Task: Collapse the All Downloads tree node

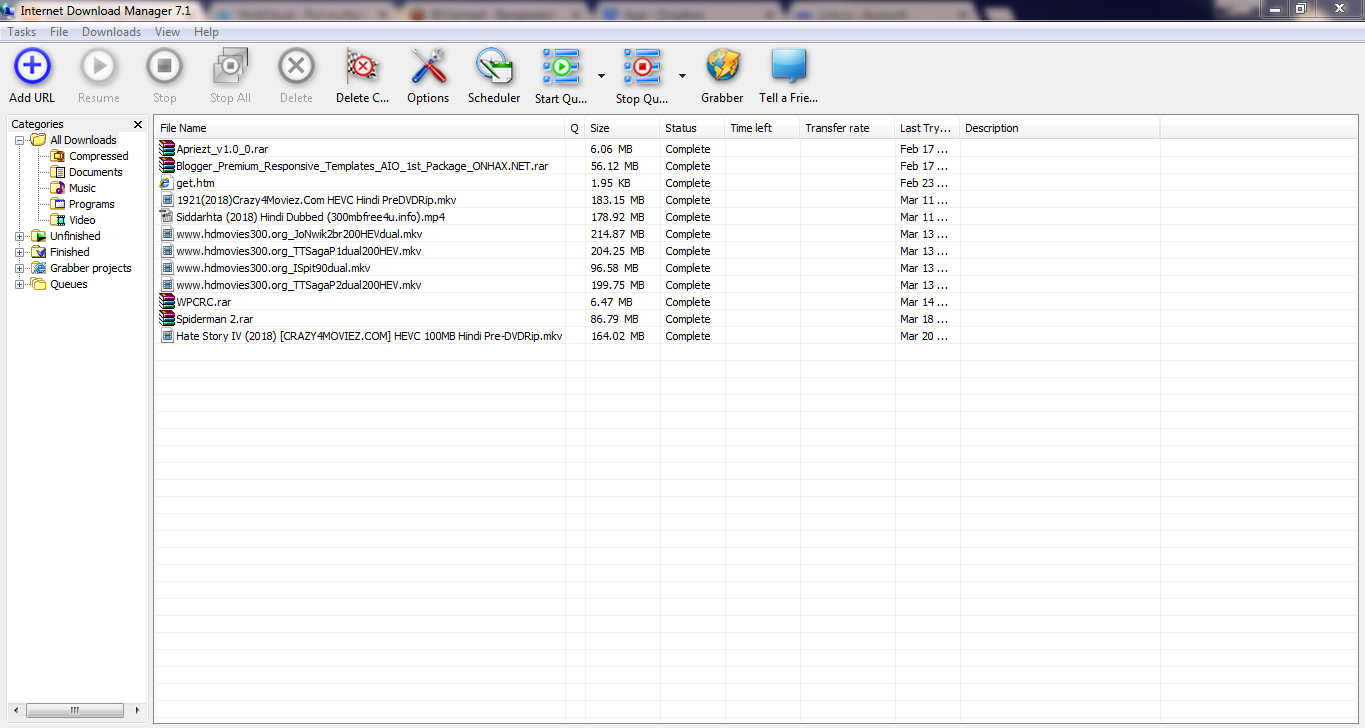Action: (x=19, y=140)
